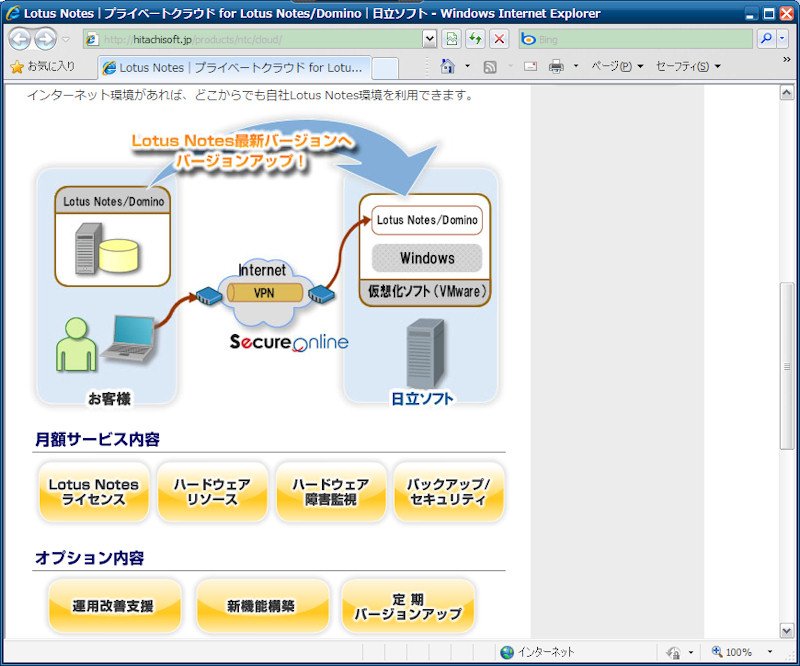Viewport: 800px width, 666px height.
Task: Click the customer server and database icon
Action: (107, 249)
